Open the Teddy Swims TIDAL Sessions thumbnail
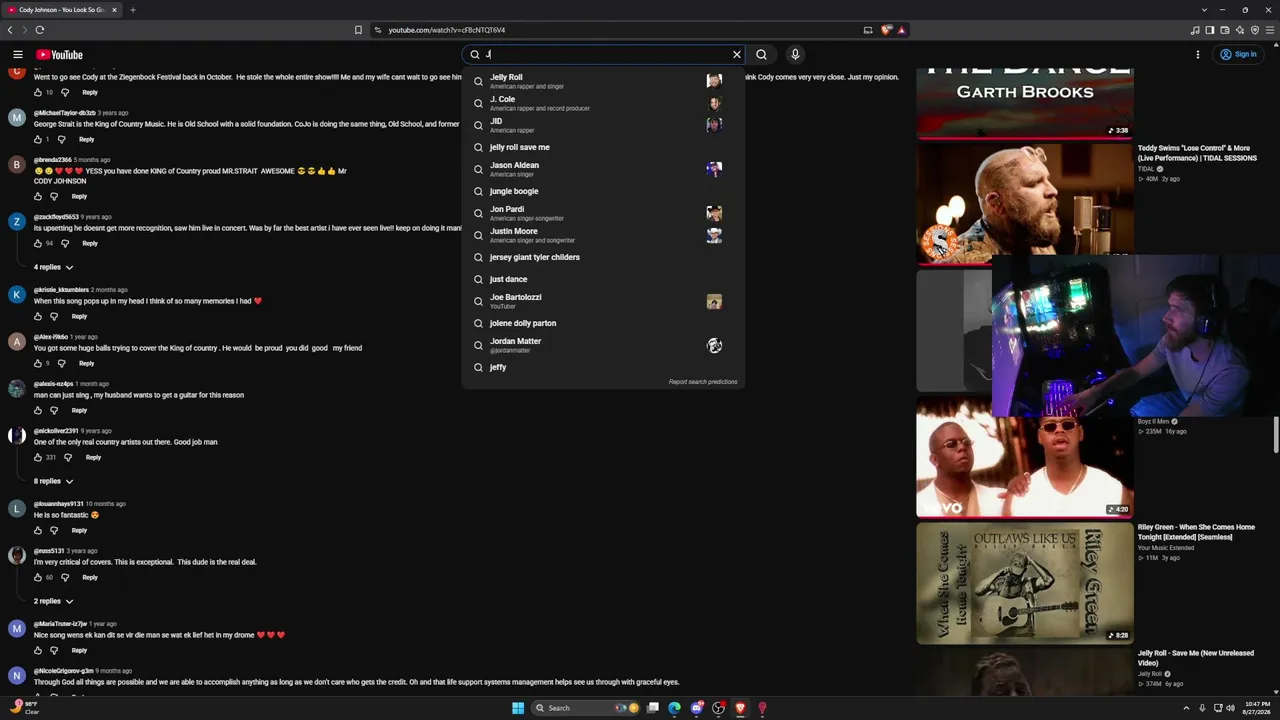Screen dimensions: 1280x720 pos(1025,203)
